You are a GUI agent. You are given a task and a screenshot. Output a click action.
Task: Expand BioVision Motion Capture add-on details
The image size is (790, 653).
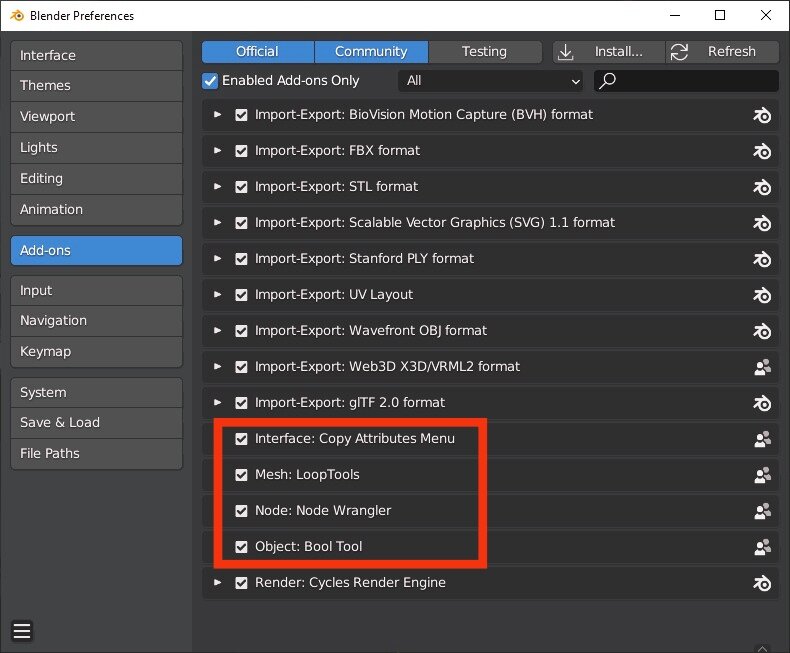pos(217,114)
